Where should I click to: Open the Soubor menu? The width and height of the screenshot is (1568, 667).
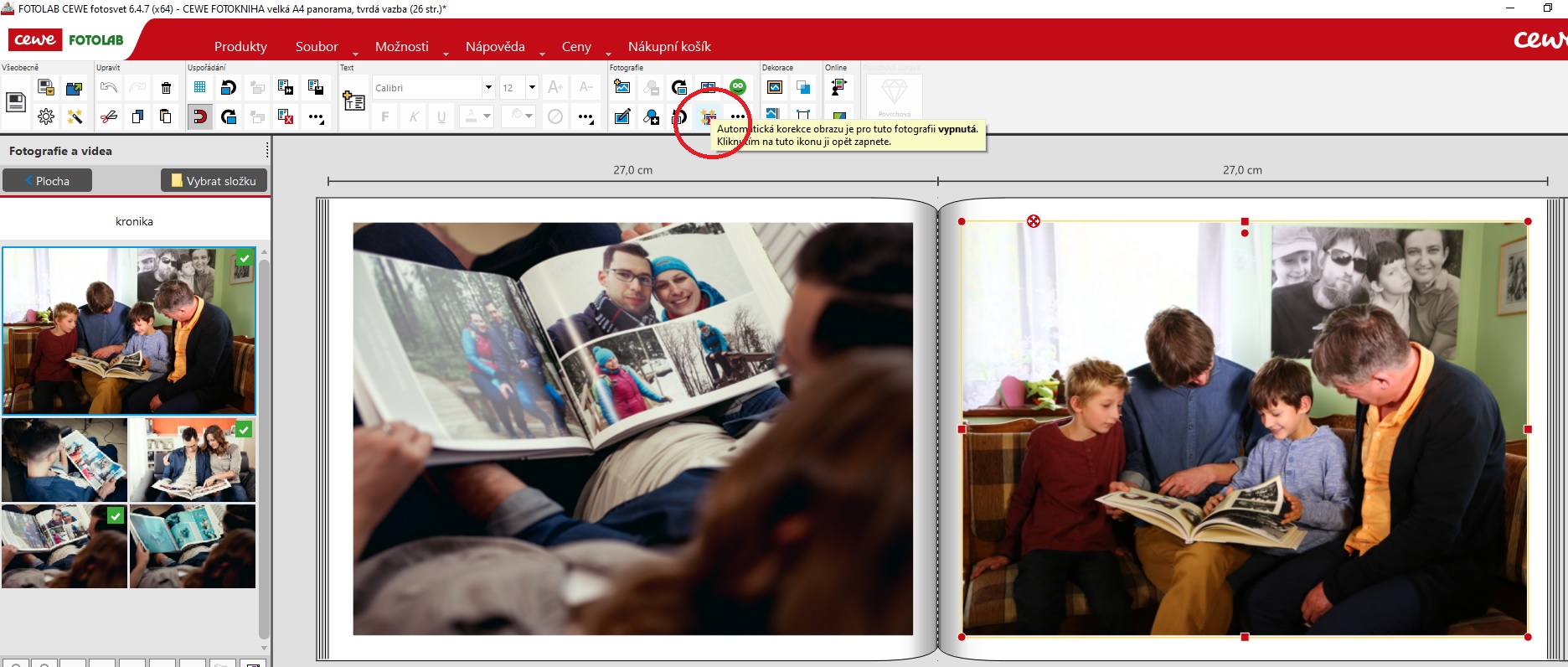tap(317, 47)
